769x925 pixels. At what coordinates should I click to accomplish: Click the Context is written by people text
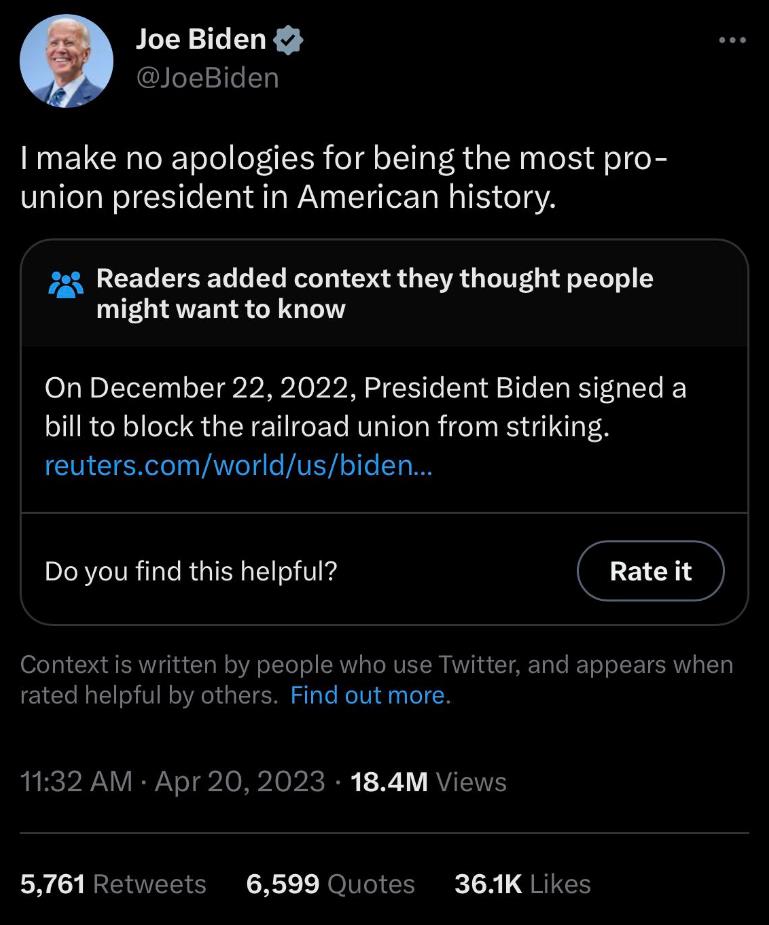[377, 680]
